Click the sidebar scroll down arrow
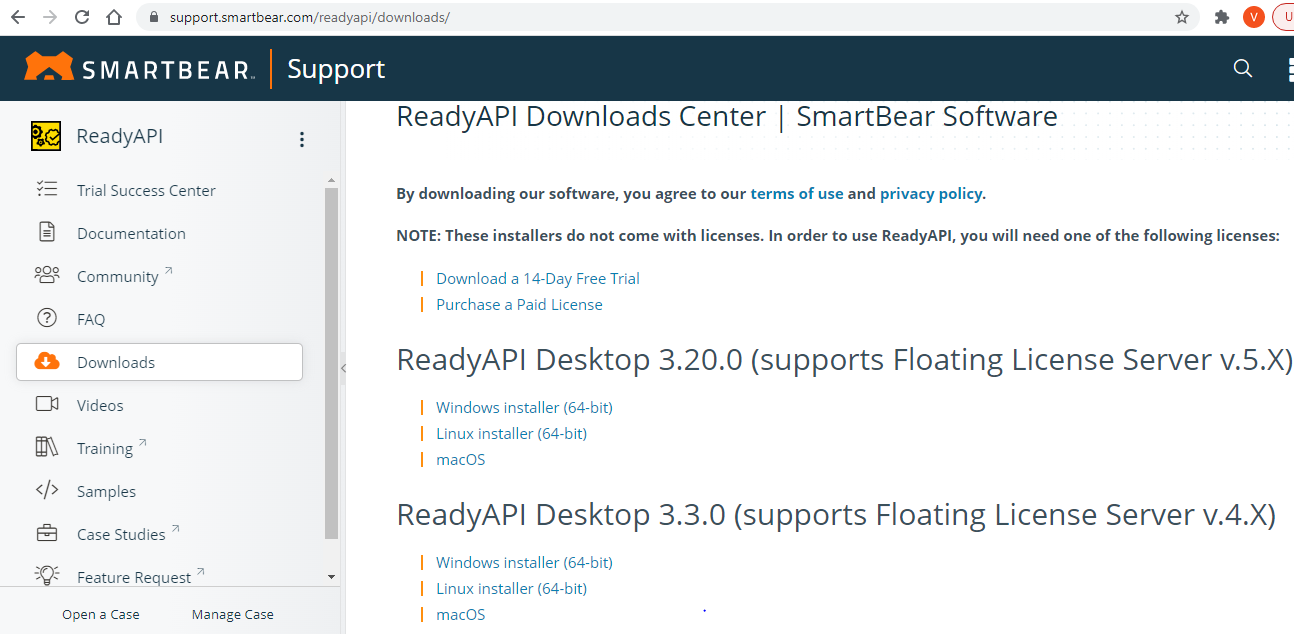This screenshot has width=1294, height=634. (331, 577)
